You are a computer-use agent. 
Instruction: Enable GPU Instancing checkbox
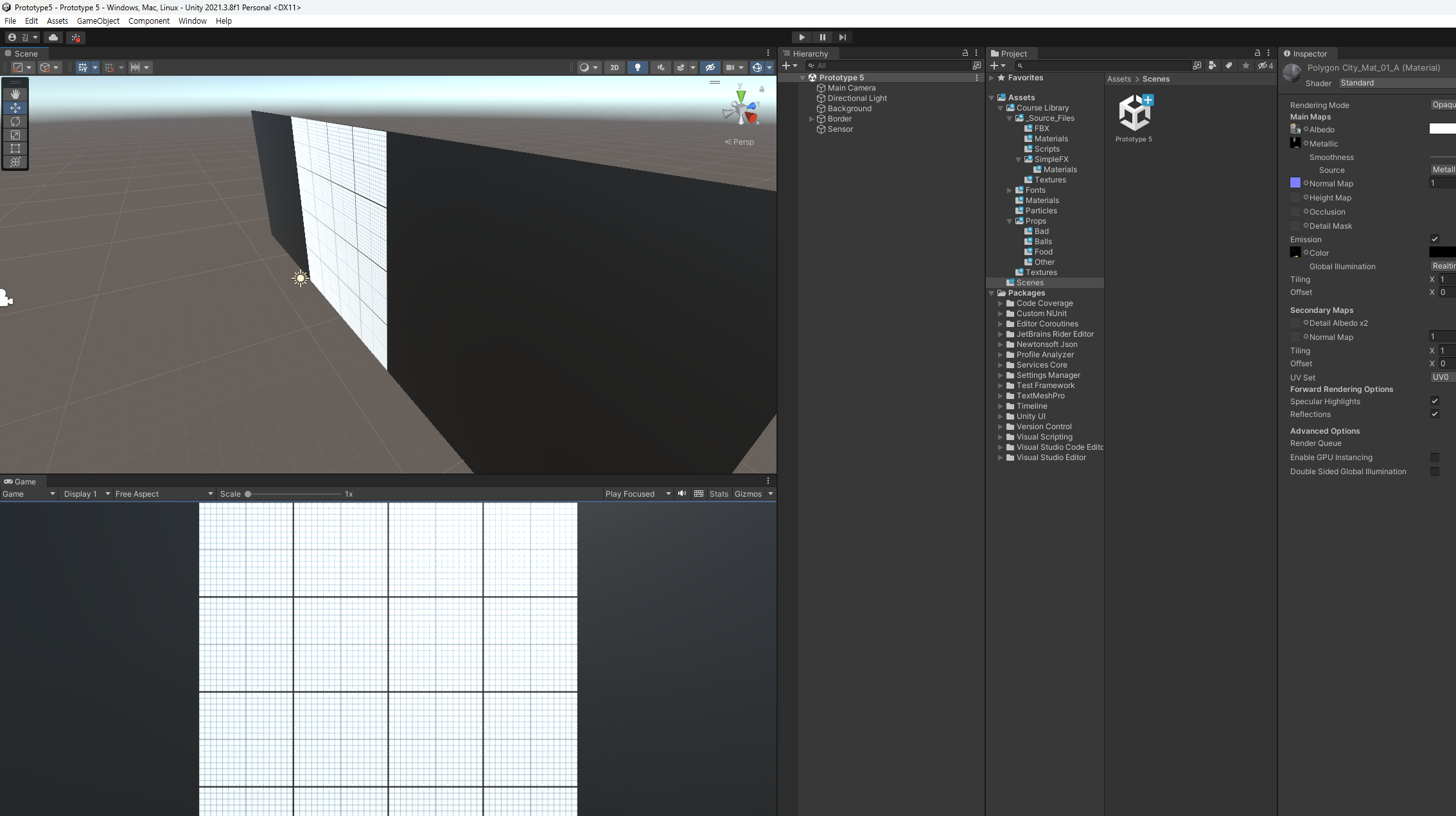coord(1434,457)
